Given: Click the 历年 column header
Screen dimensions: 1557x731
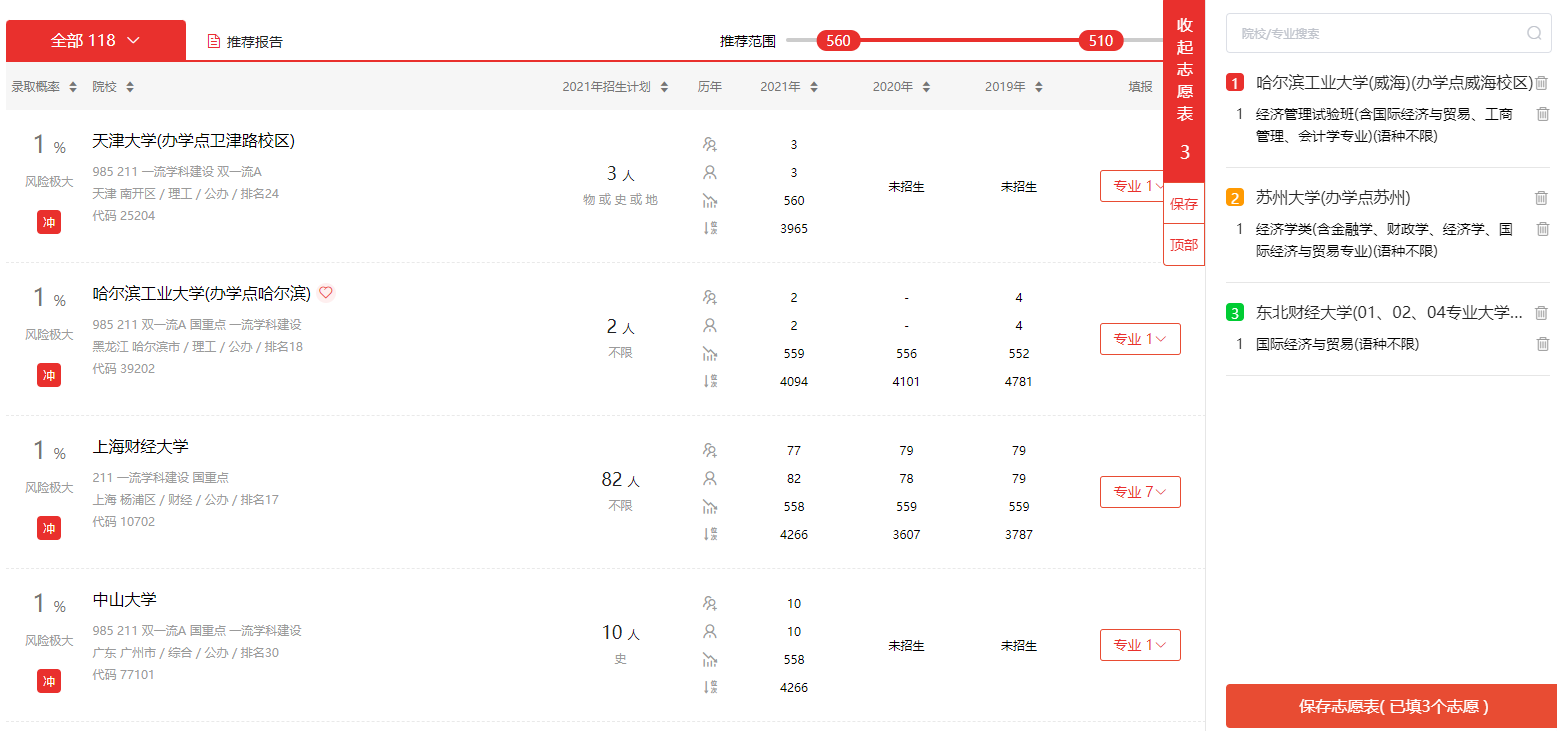Looking at the screenshot, I should click(x=710, y=87).
